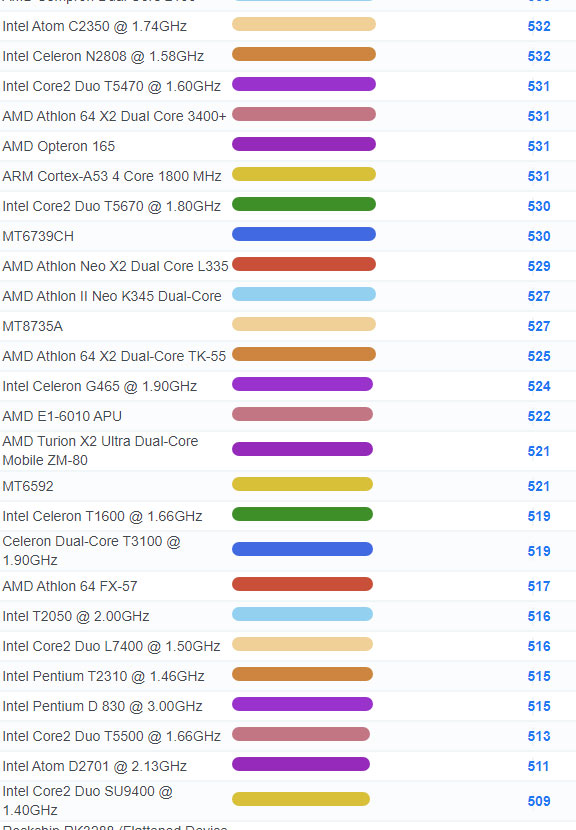The height and width of the screenshot is (830, 576).
Task: Click the score 531 for Core2 Duo T5470
Action: (539, 86)
